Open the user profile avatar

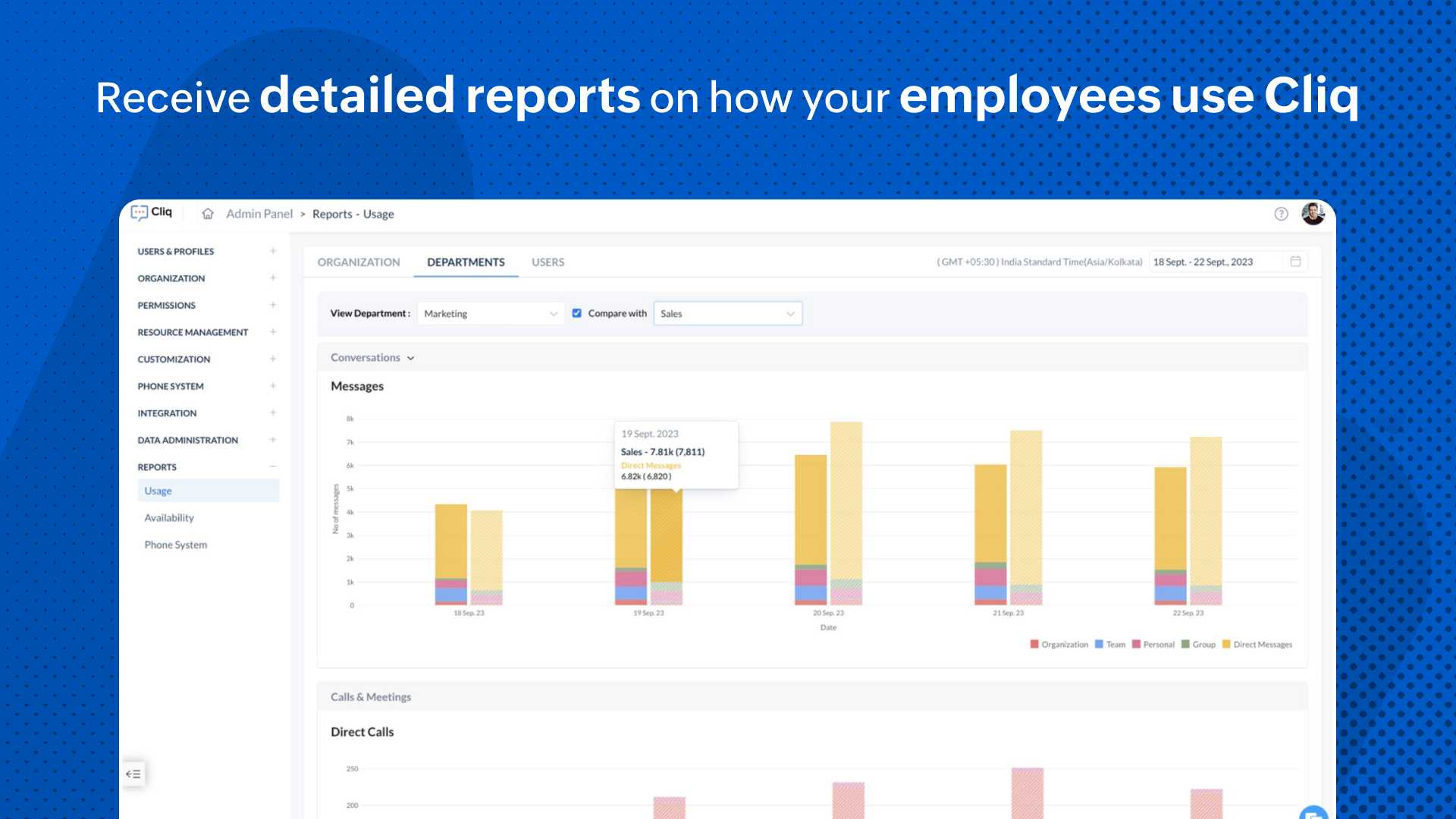pos(1313,214)
